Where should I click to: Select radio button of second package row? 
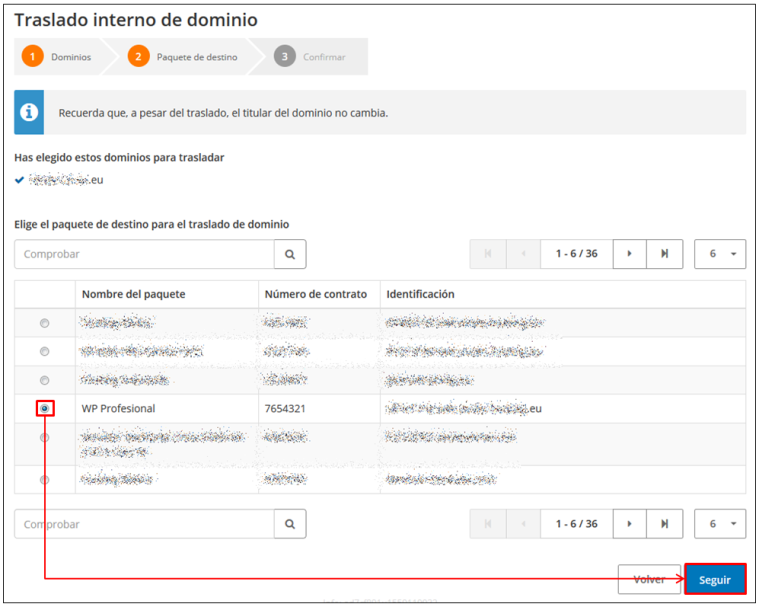click(45, 351)
